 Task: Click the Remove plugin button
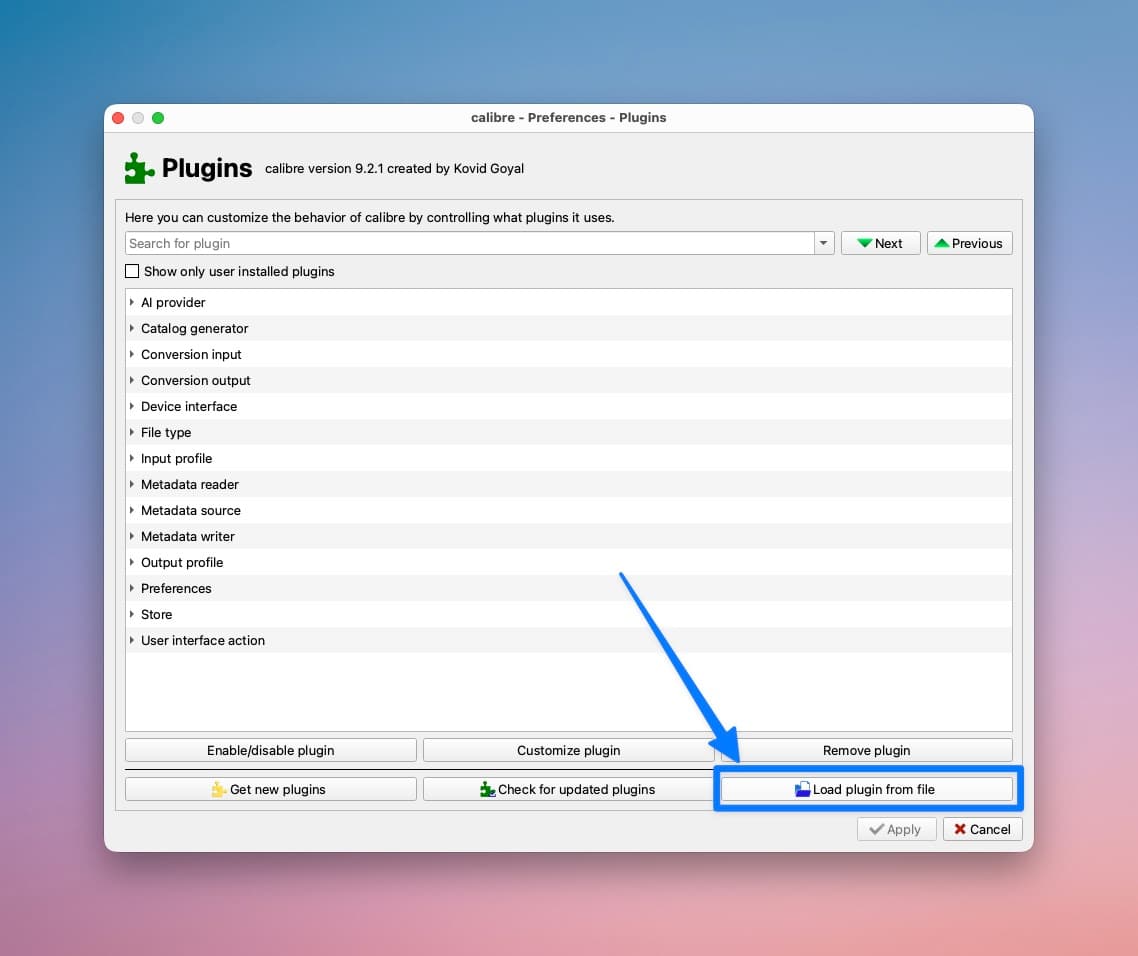click(867, 750)
